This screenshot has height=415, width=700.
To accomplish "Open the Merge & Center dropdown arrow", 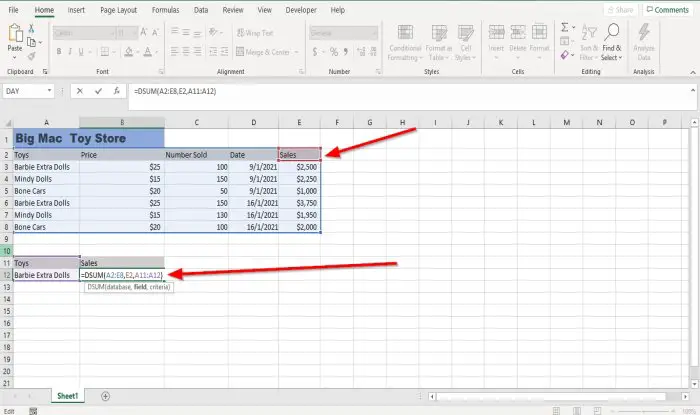I will click(x=296, y=52).
